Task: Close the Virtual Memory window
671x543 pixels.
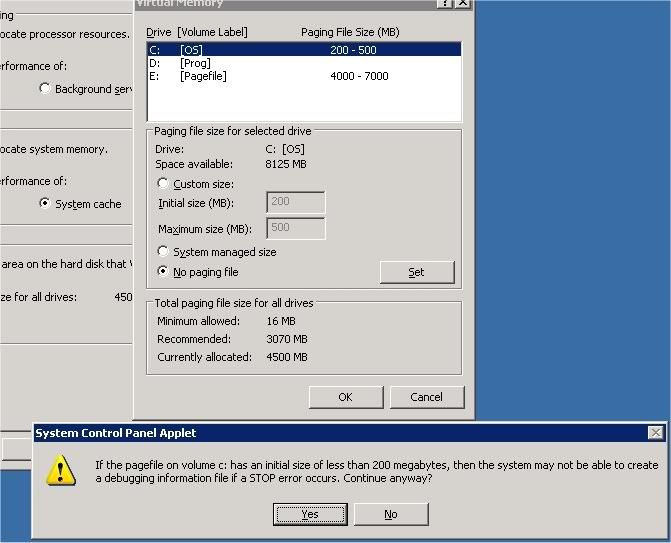Action: [x=462, y=4]
